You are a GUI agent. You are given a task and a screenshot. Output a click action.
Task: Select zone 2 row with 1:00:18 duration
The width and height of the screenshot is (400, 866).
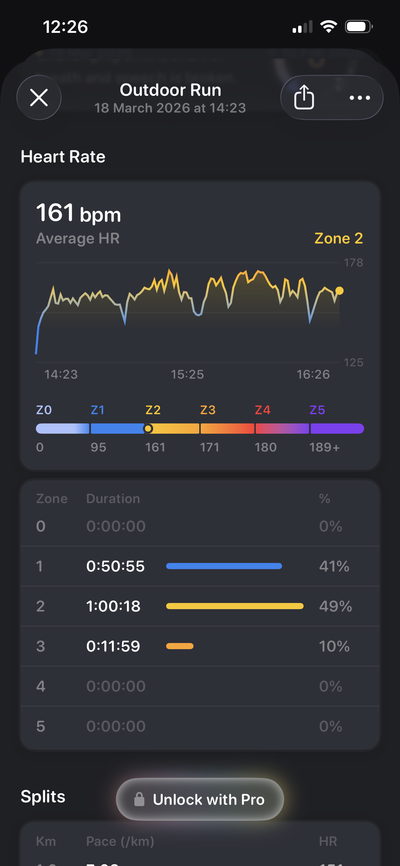200,606
